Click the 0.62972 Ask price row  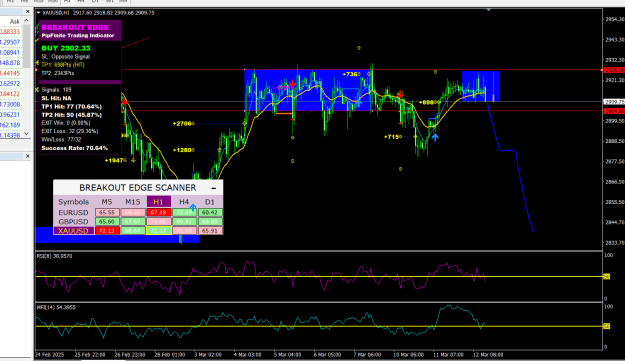[11, 84]
